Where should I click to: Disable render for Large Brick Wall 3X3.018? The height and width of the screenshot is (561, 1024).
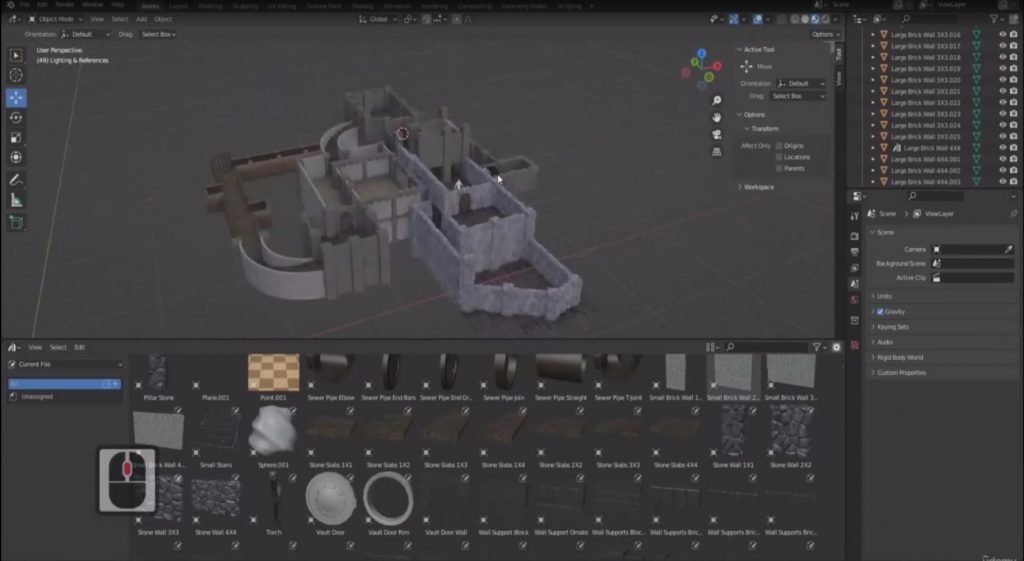point(1014,57)
